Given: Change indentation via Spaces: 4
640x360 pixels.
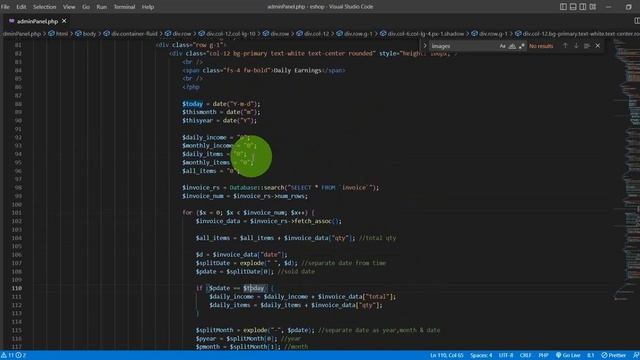Looking at the screenshot, I should 481,356.
